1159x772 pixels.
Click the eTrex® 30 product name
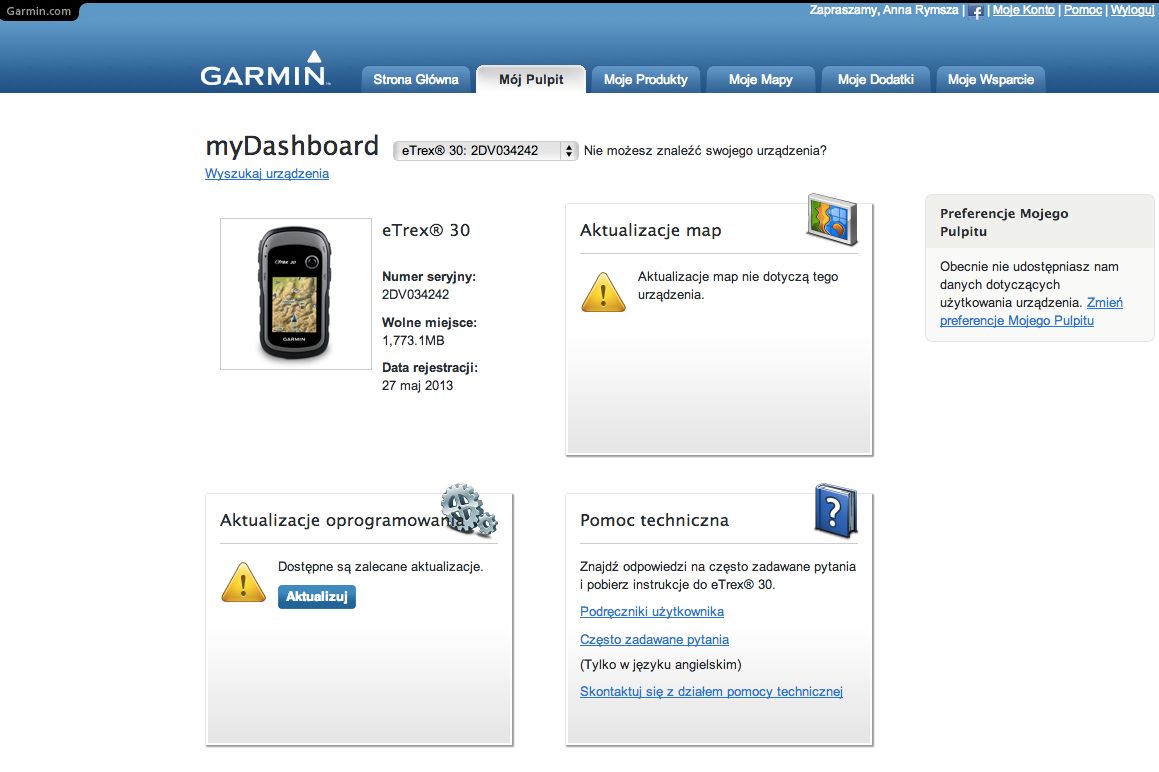[426, 230]
